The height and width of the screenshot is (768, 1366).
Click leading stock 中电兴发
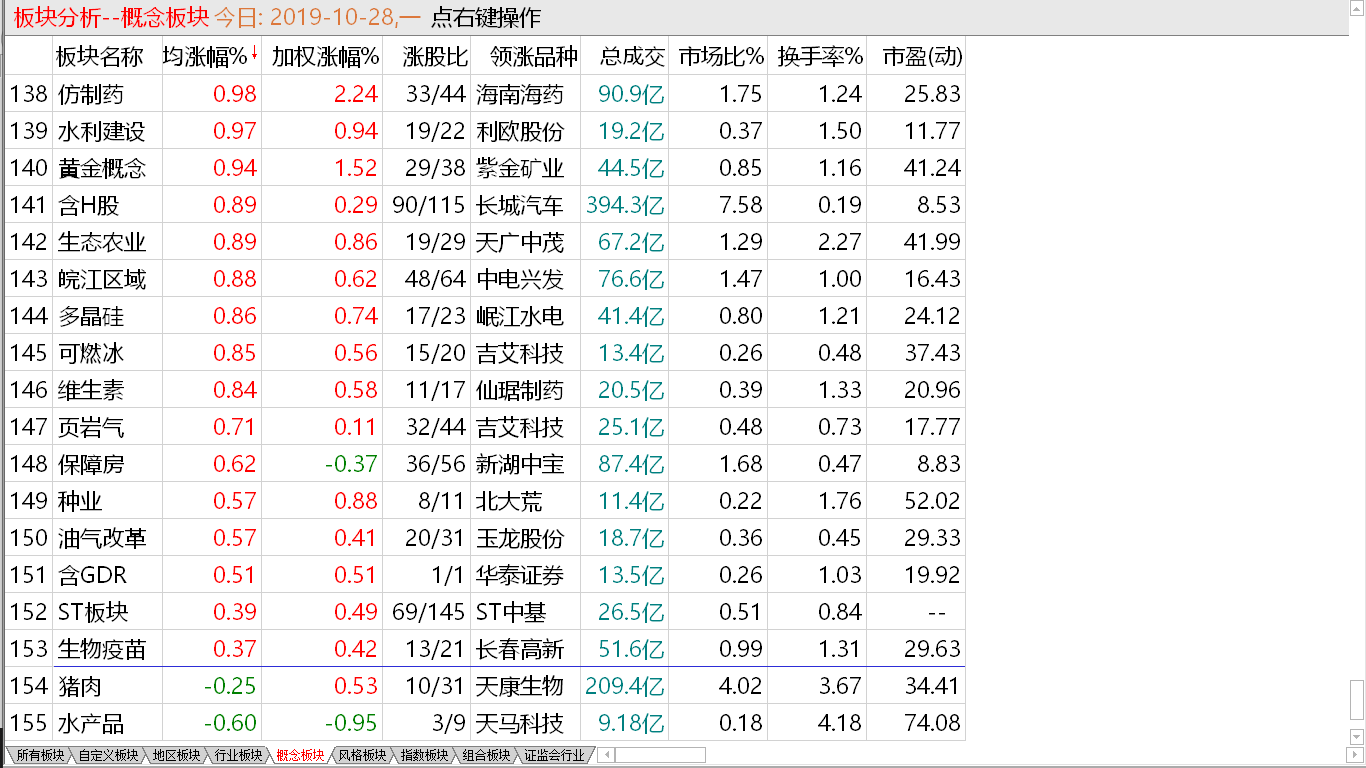tap(520, 279)
